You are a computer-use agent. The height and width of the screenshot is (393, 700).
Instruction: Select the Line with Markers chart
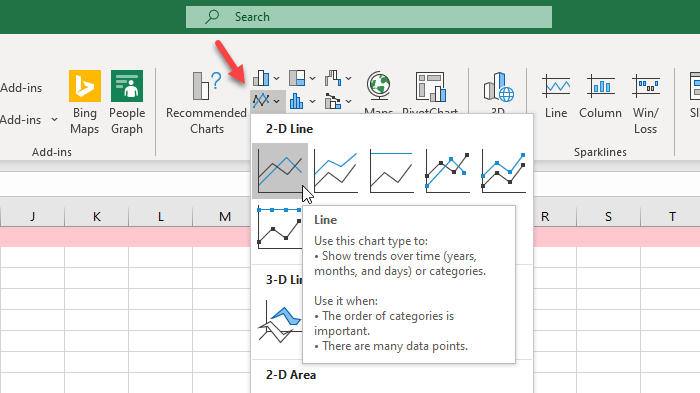click(447, 171)
